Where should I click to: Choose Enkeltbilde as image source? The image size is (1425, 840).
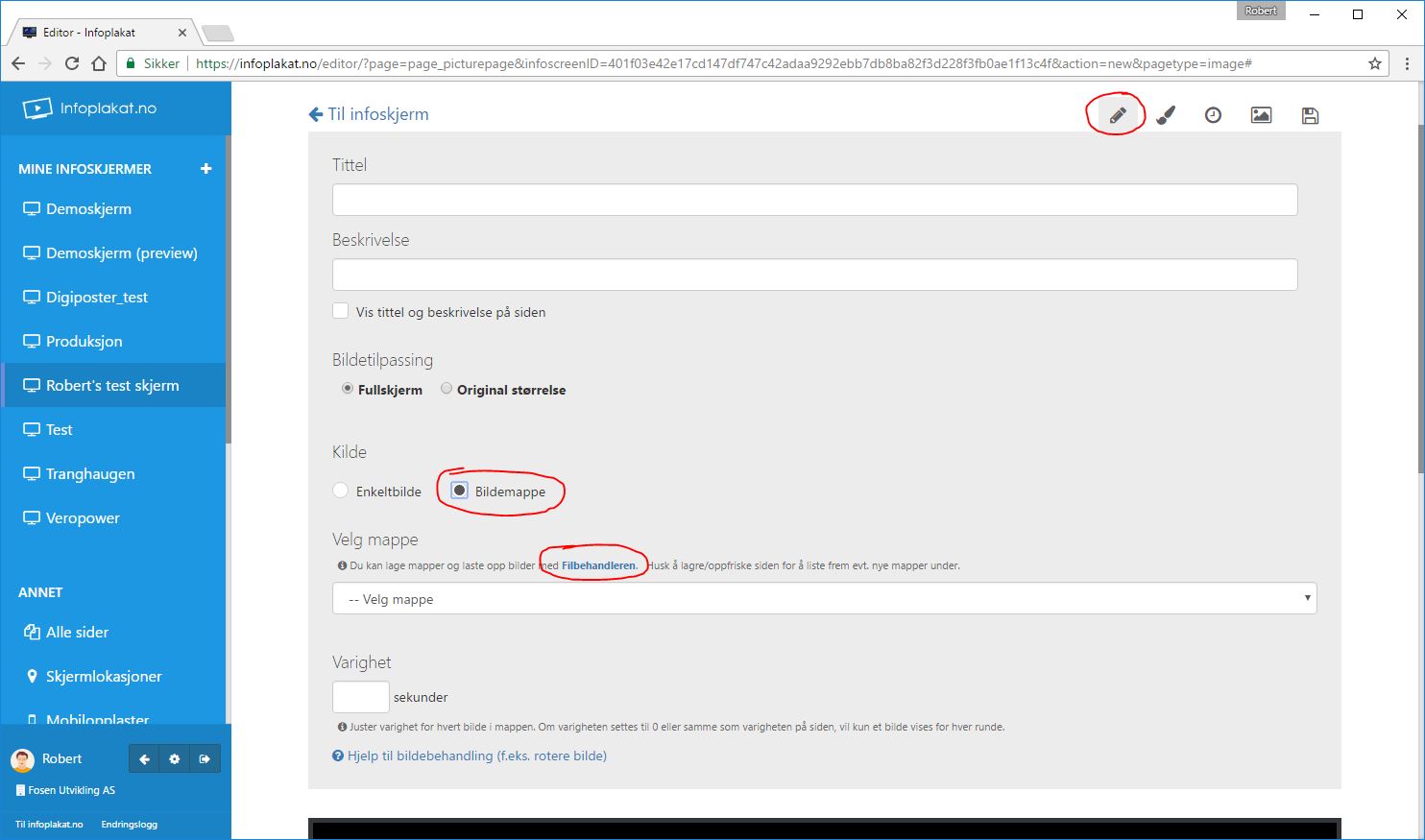point(341,491)
